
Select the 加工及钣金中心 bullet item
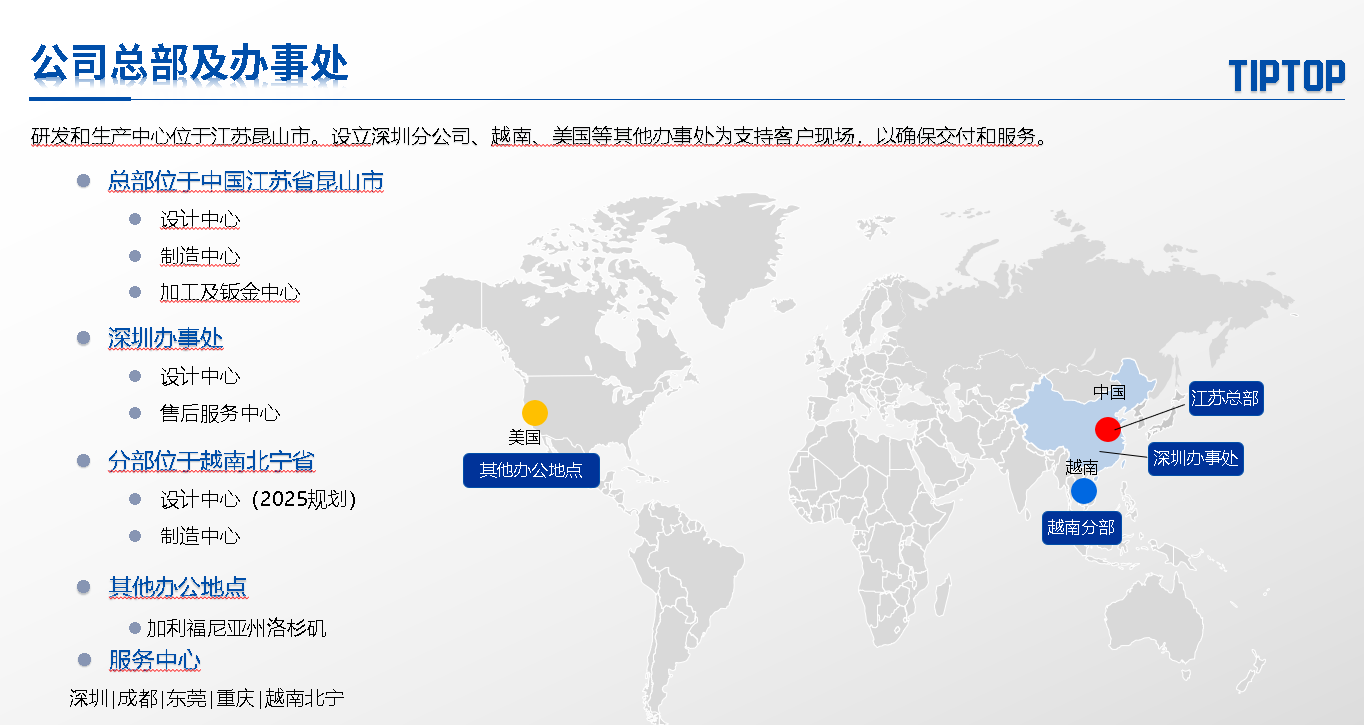click(x=230, y=292)
